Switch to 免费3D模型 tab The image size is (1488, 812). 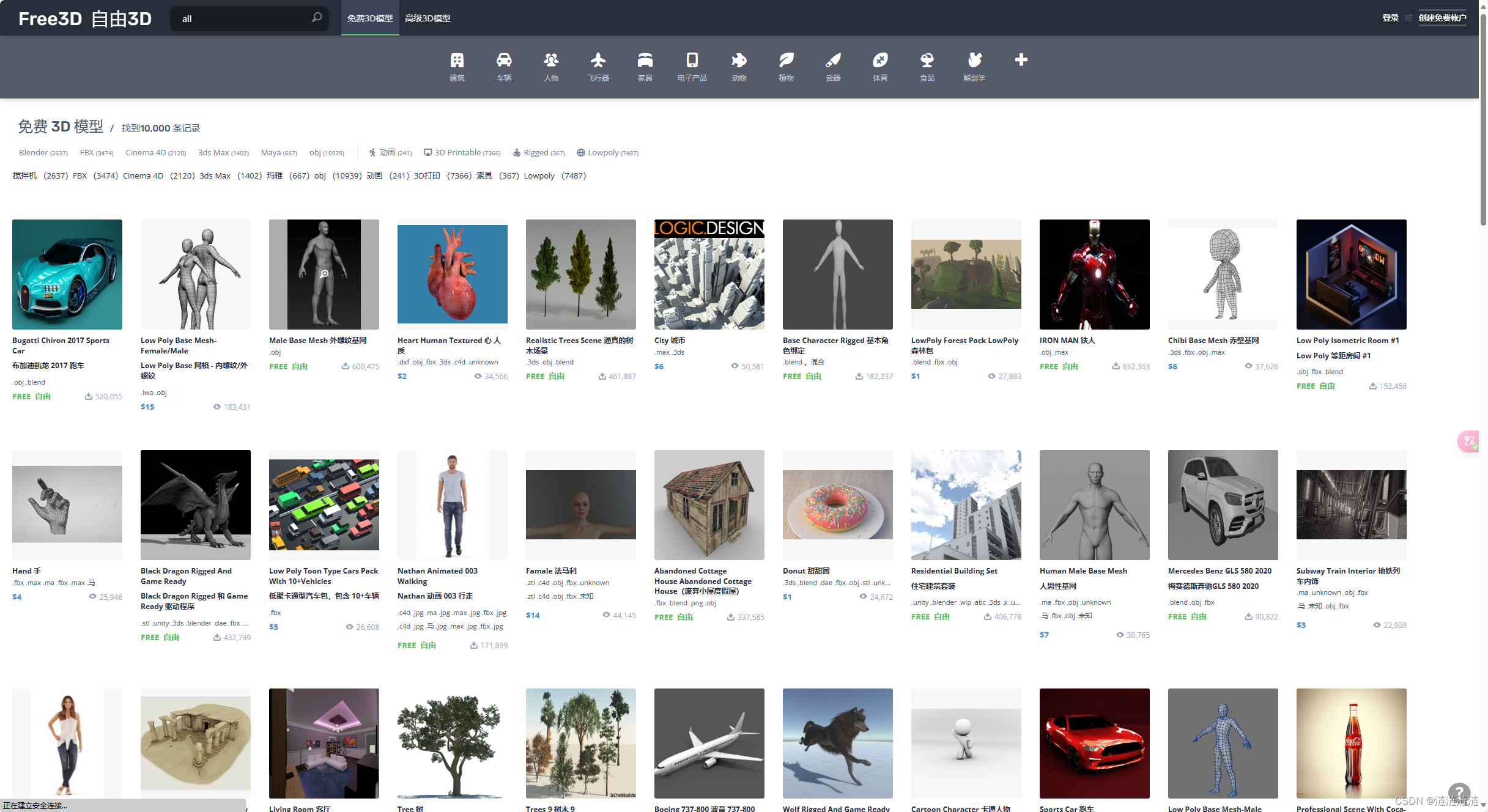[370, 18]
